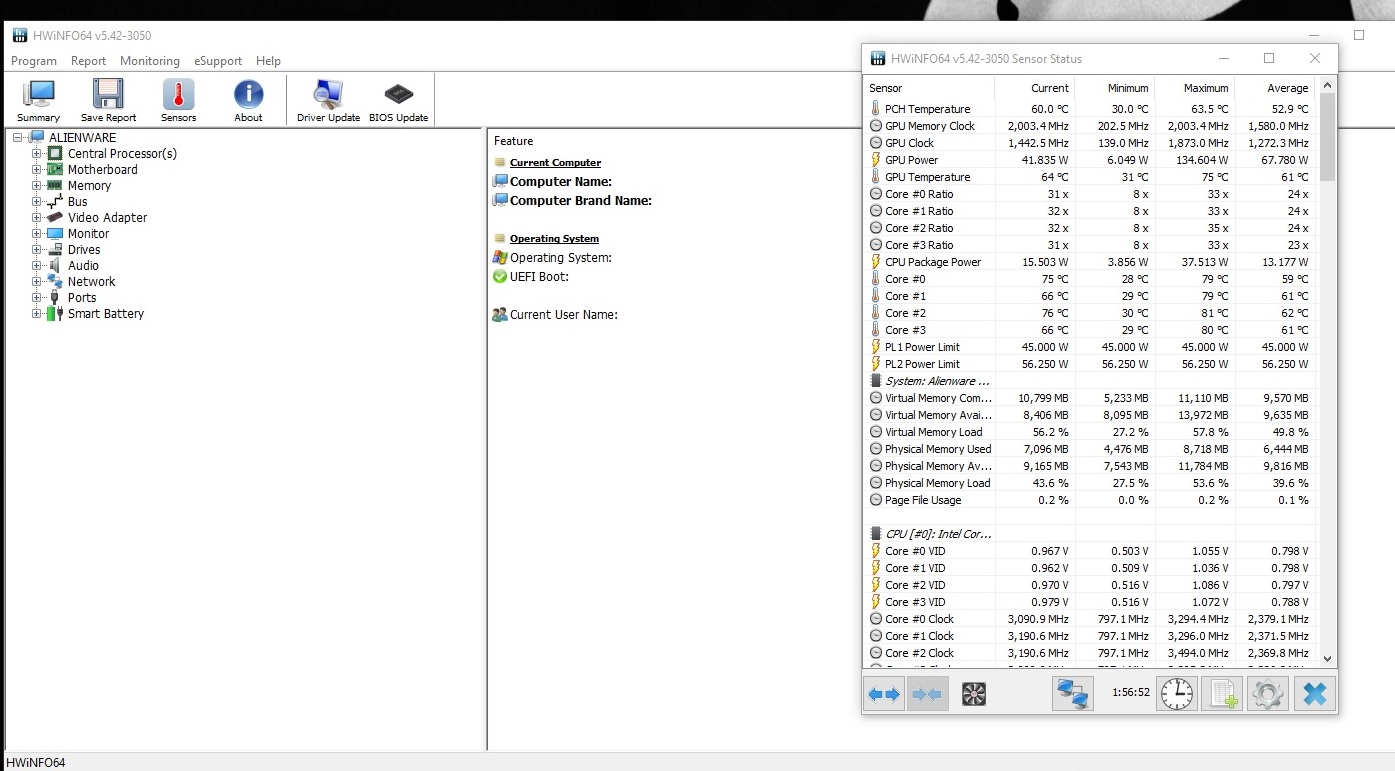Click the Sensor Status window title icon
1395x771 pixels.
(x=877, y=58)
